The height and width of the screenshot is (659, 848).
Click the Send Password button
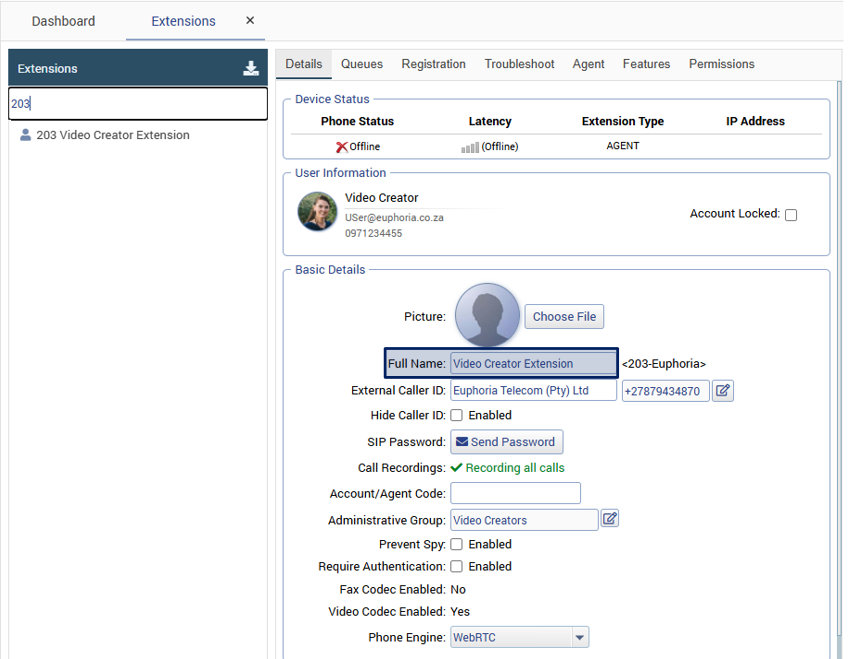(x=506, y=442)
